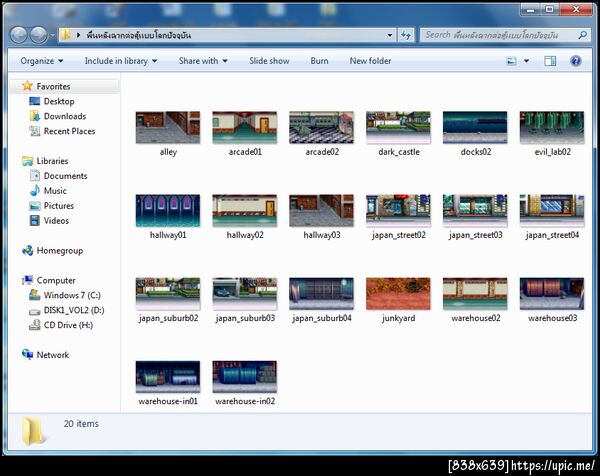Open Recent Places in Favorites

click(x=69, y=131)
